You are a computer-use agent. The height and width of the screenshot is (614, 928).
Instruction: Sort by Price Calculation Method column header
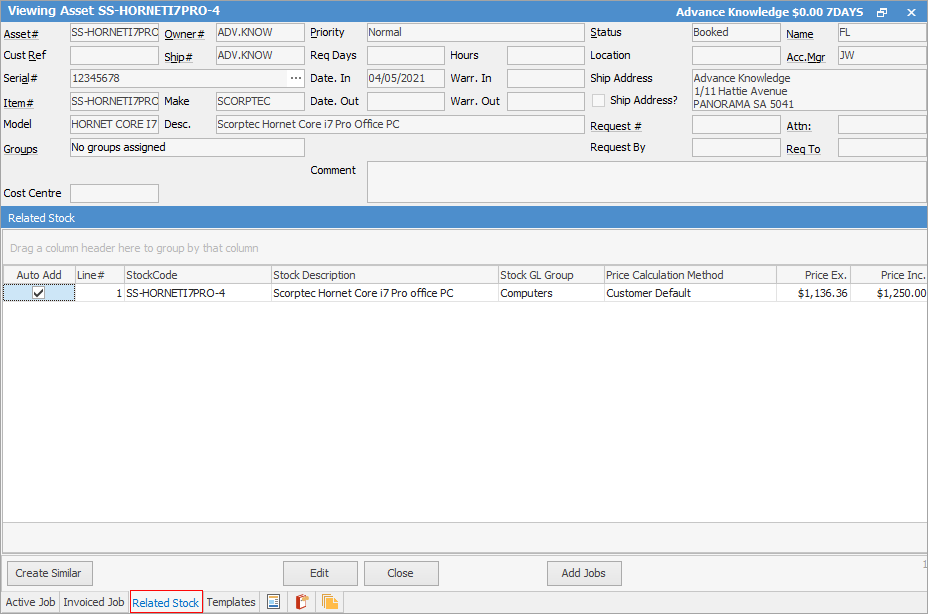point(690,275)
